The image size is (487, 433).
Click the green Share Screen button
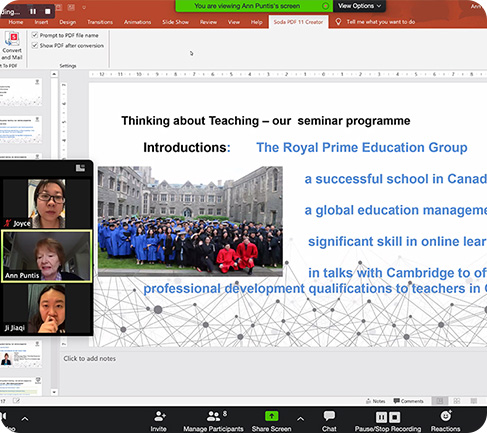[271, 421]
